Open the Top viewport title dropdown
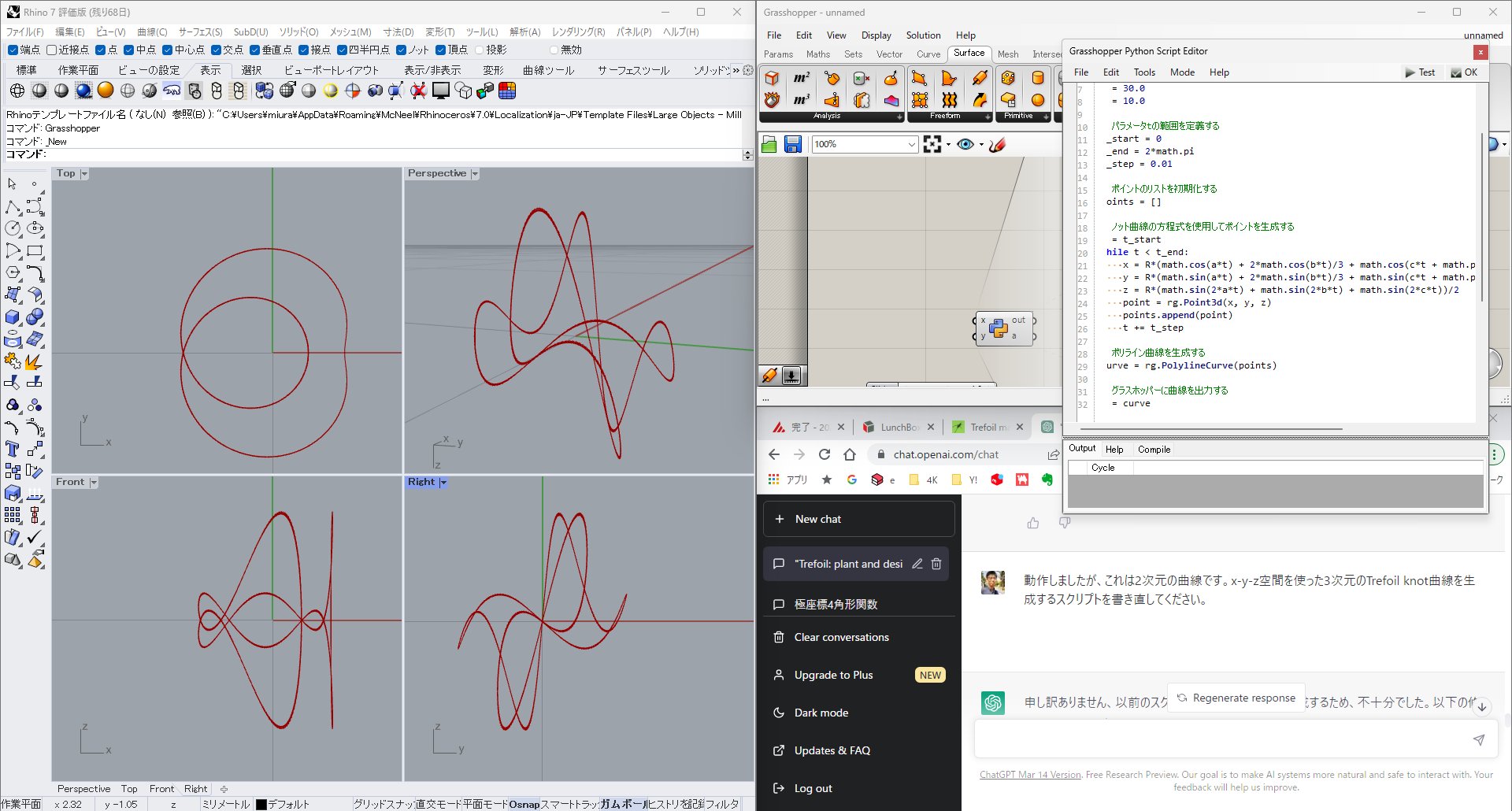1512x811 pixels. (x=83, y=173)
